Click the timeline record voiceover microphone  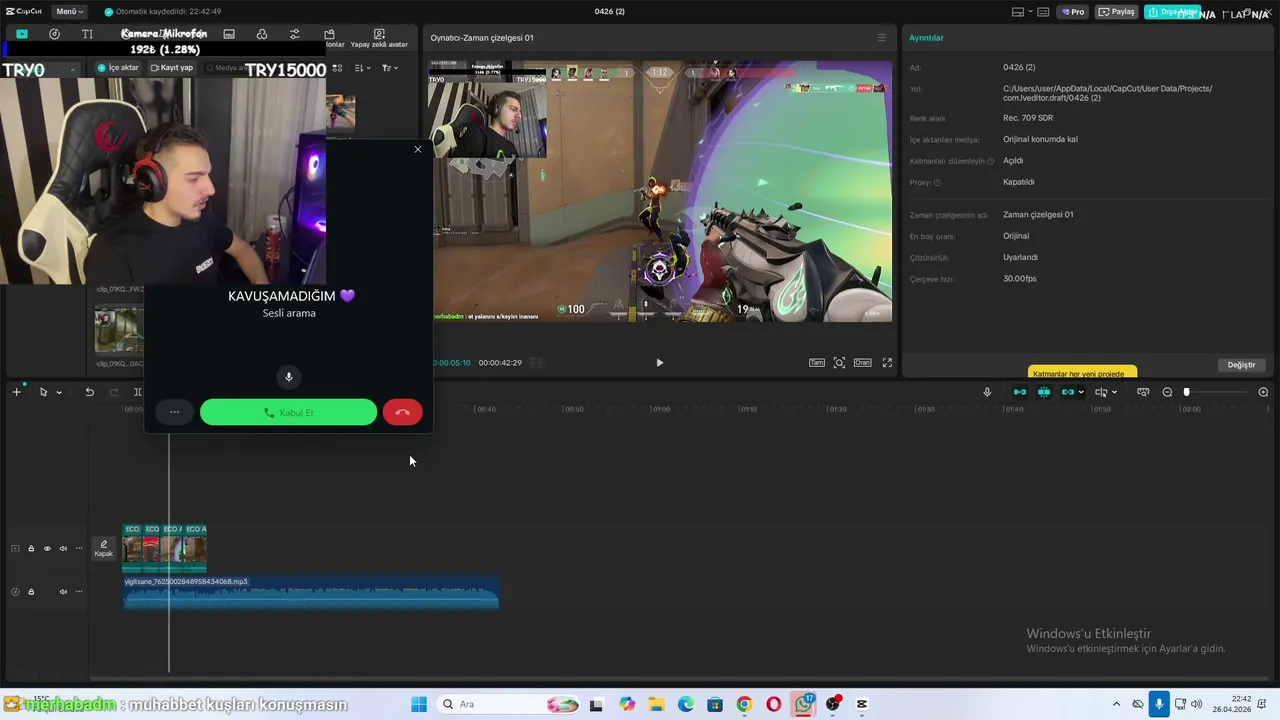(987, 392)
